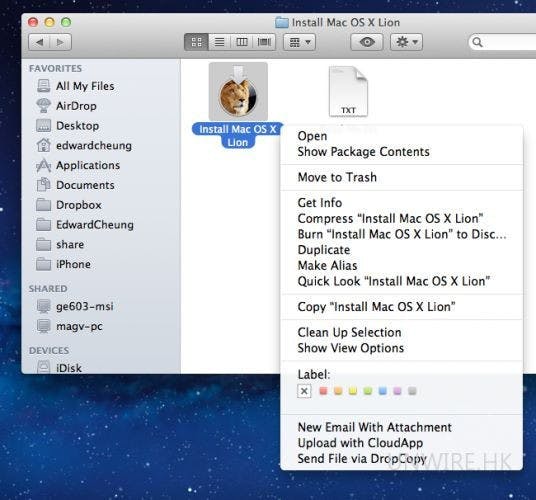536x500 pixels.
Task: Choose Send File via DropCopy
Action: pyautogui.click(x=402, y=459)
